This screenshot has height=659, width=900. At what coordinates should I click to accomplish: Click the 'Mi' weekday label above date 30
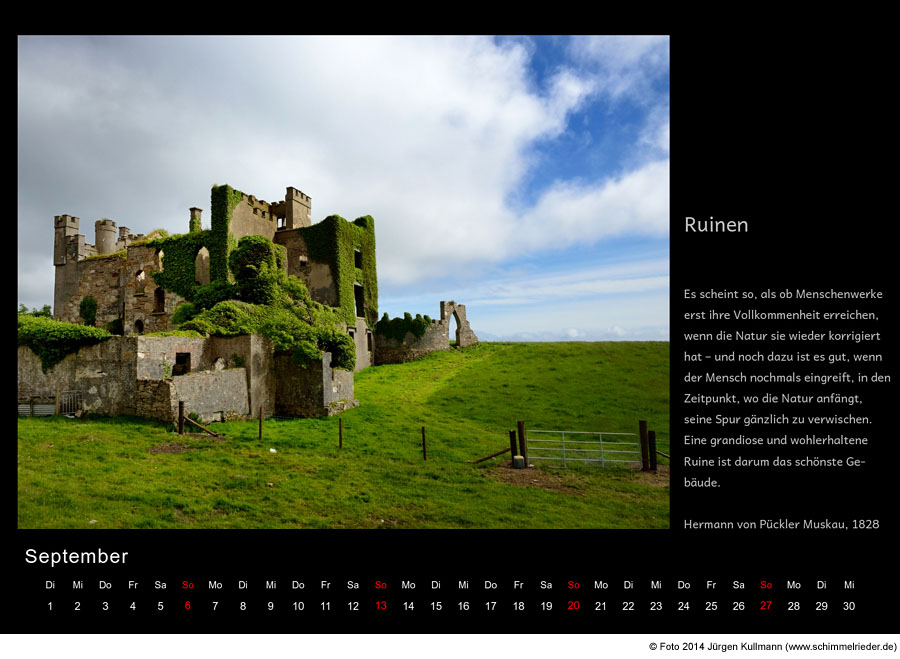849,585
